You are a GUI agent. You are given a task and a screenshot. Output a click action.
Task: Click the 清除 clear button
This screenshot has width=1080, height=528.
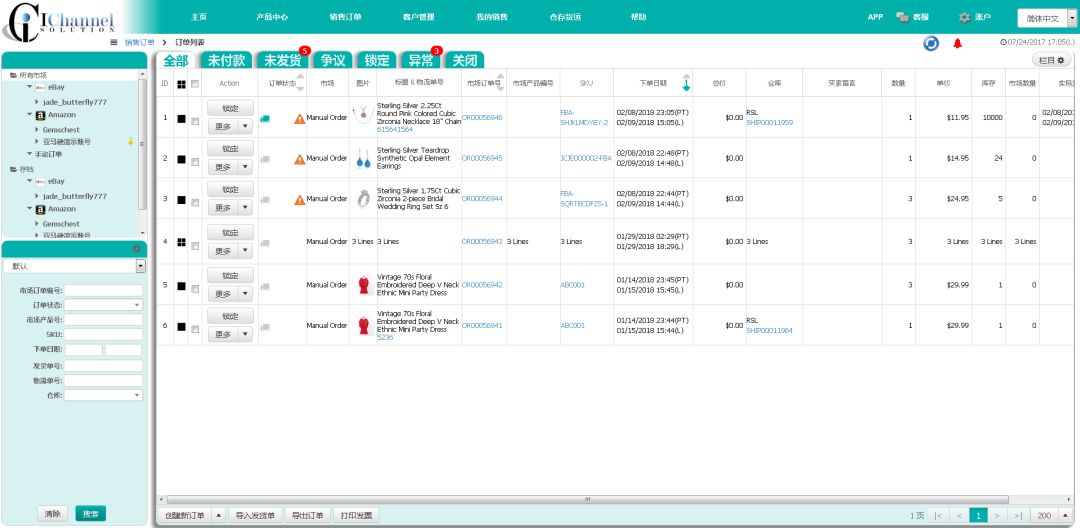coord(52,514)
